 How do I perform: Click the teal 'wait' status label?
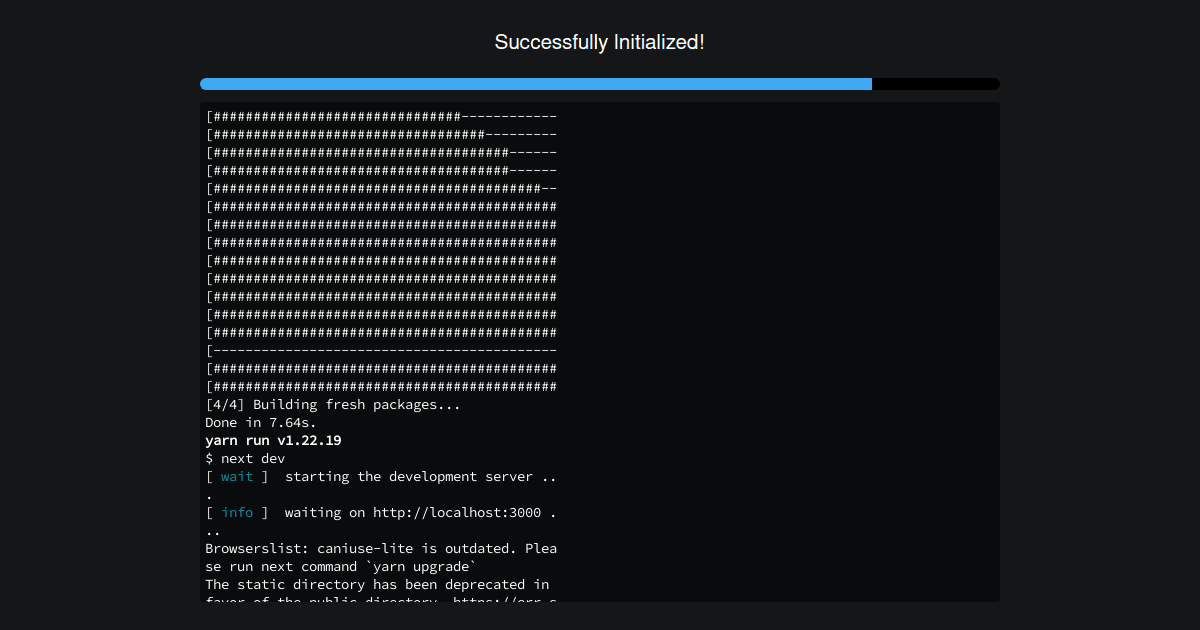[x=237, y=476]
